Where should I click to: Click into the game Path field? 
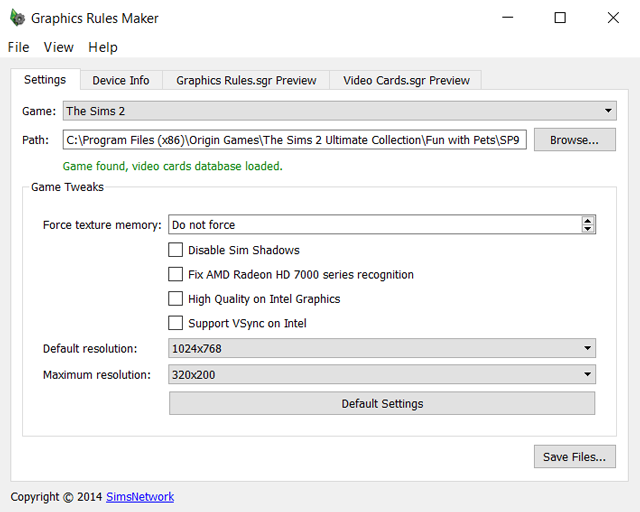click(x=294, y=140)
